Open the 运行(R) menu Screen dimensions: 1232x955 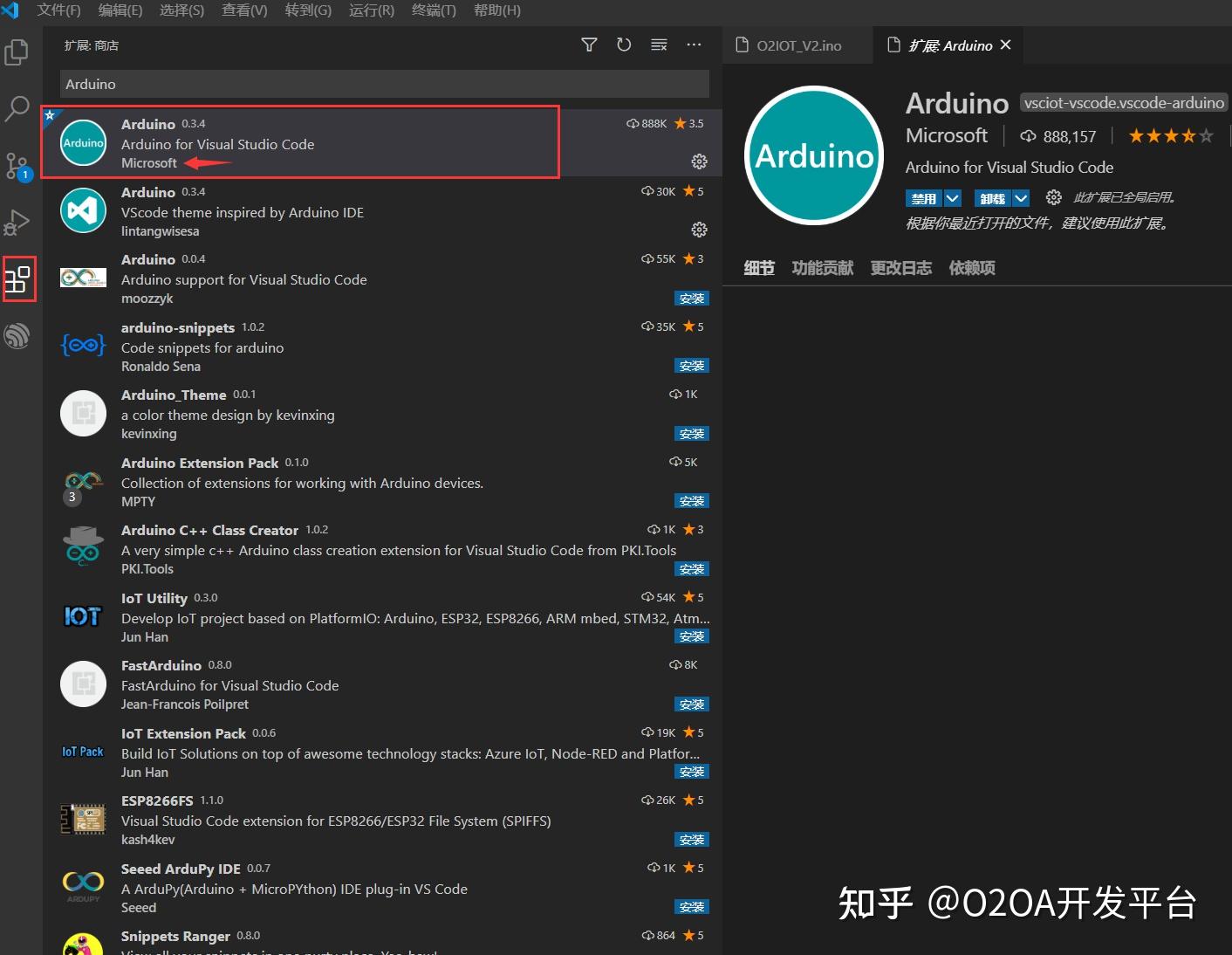click(372, 10)
